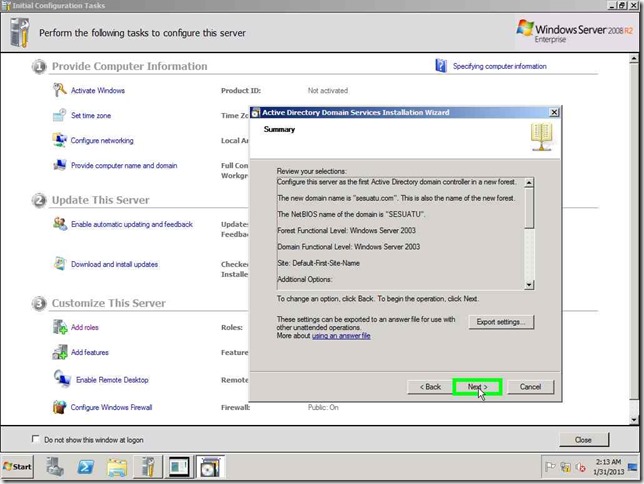Click the Activate Windows key icon
This screenshot has width=644, height=484.
point(60,90)
